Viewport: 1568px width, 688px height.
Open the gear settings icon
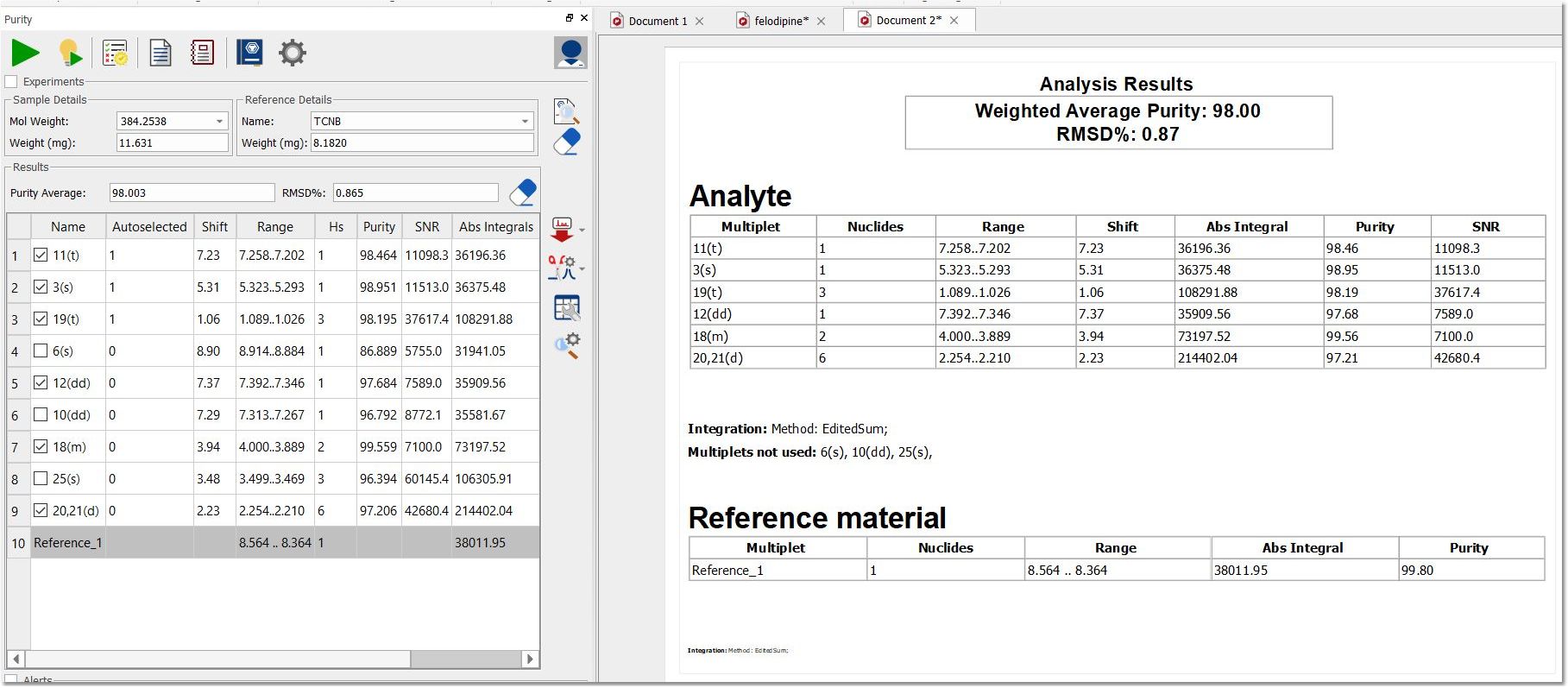(x=293, y=54)
